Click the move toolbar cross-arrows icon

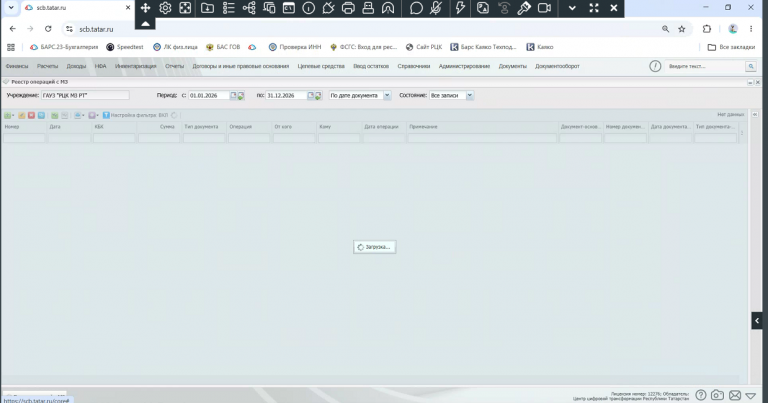coord(145,8)
